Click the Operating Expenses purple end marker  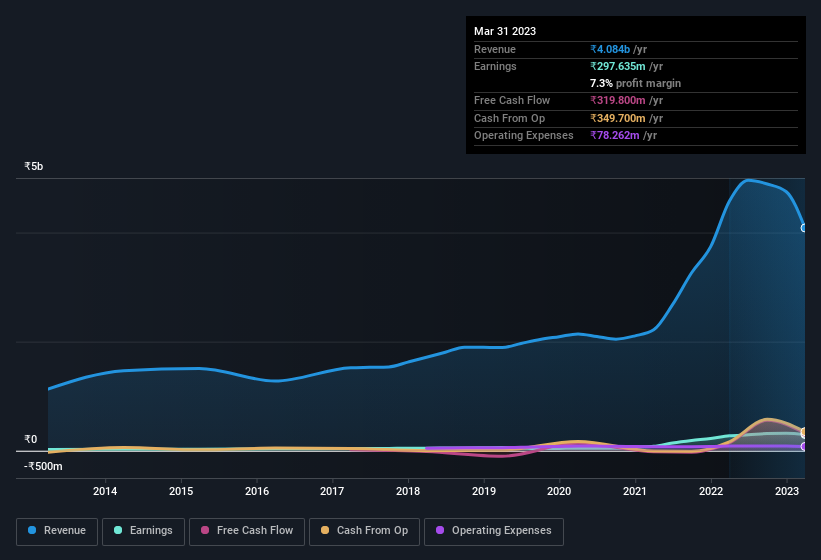(x=804, y=446)
